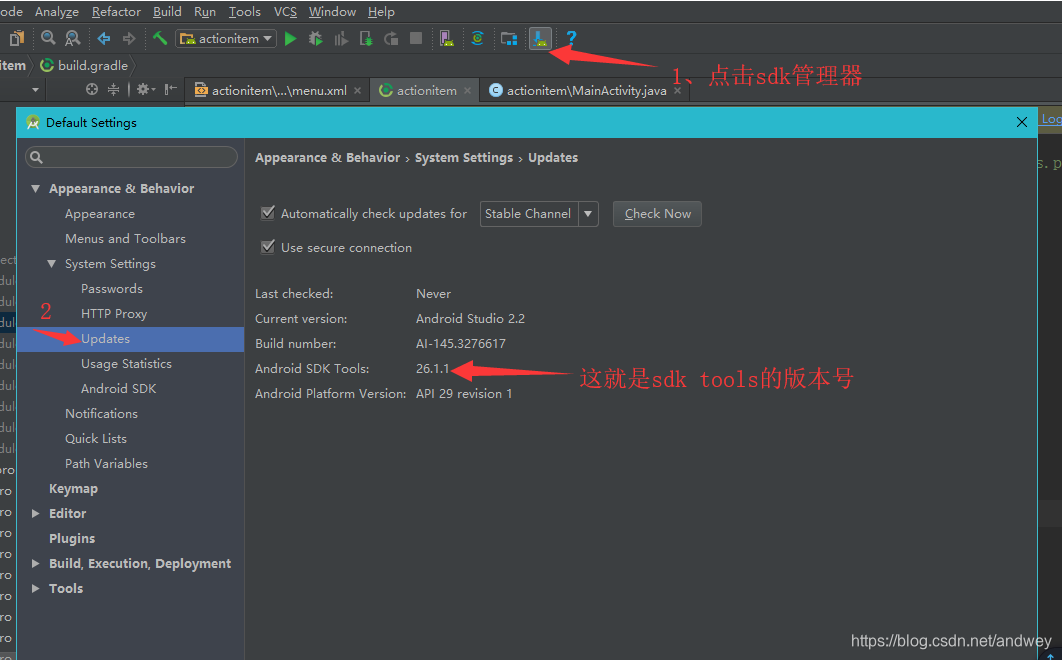The height and width of the screenshot is (660, 1062).
Task: Click the settings search field
Action: pos(131,157)
